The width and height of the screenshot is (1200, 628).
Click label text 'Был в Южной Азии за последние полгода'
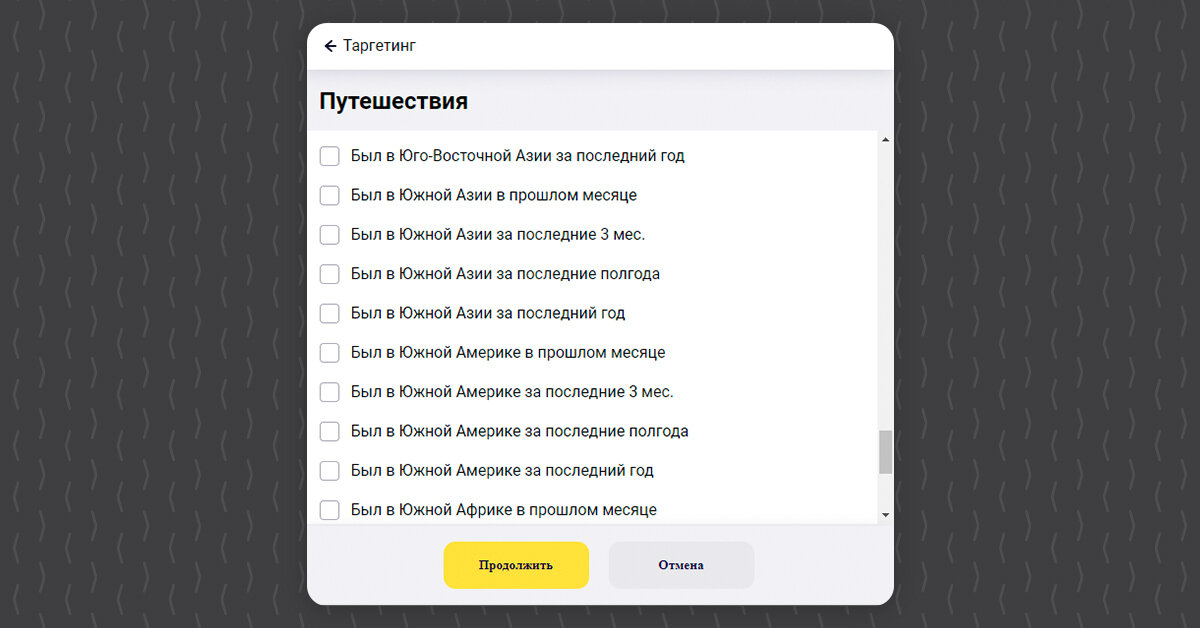[x=505, y=274]
